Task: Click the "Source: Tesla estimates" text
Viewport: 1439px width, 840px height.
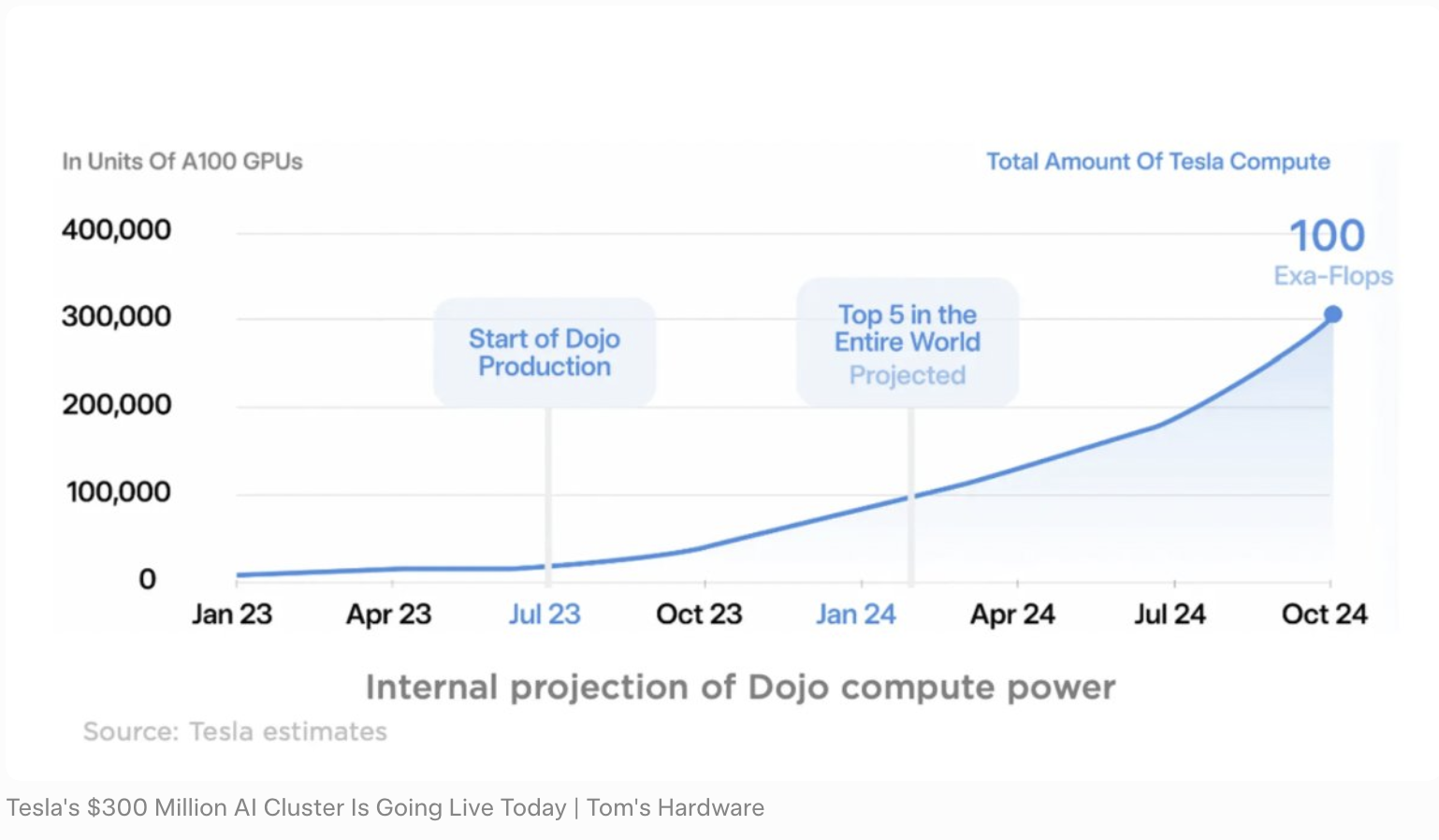Action: (235, 731)
